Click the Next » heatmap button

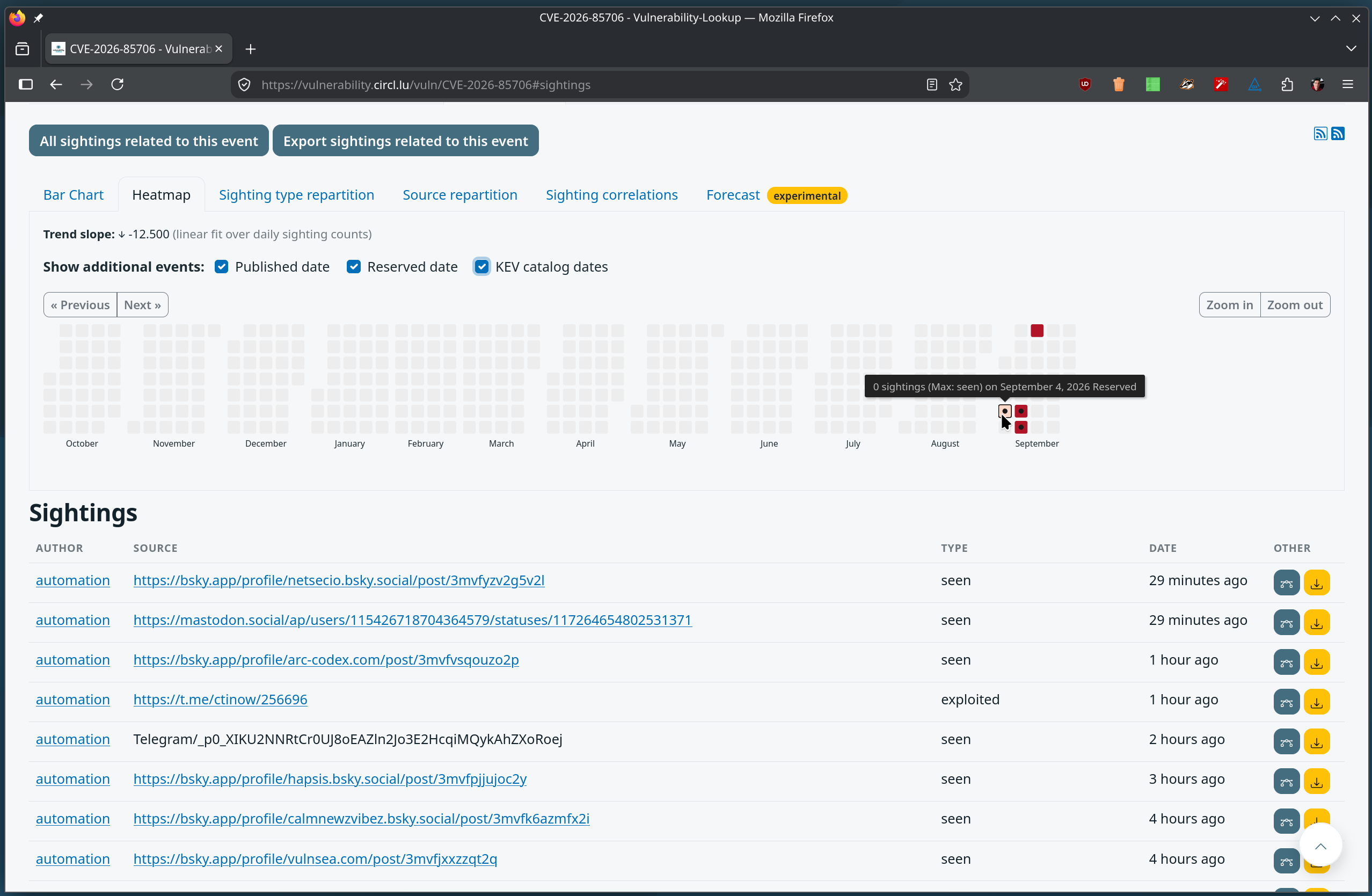(x=142, y=305)
